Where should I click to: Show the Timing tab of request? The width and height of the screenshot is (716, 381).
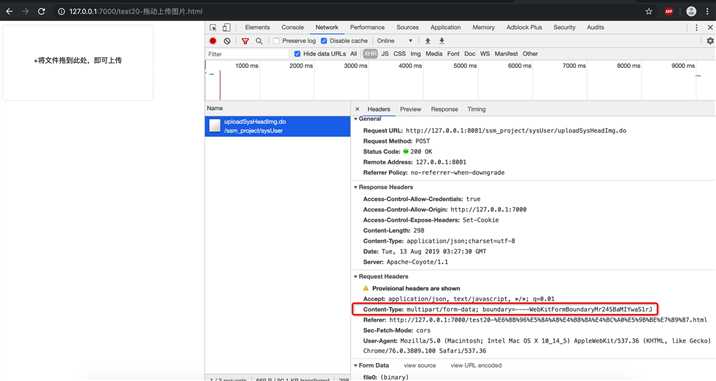476,109
